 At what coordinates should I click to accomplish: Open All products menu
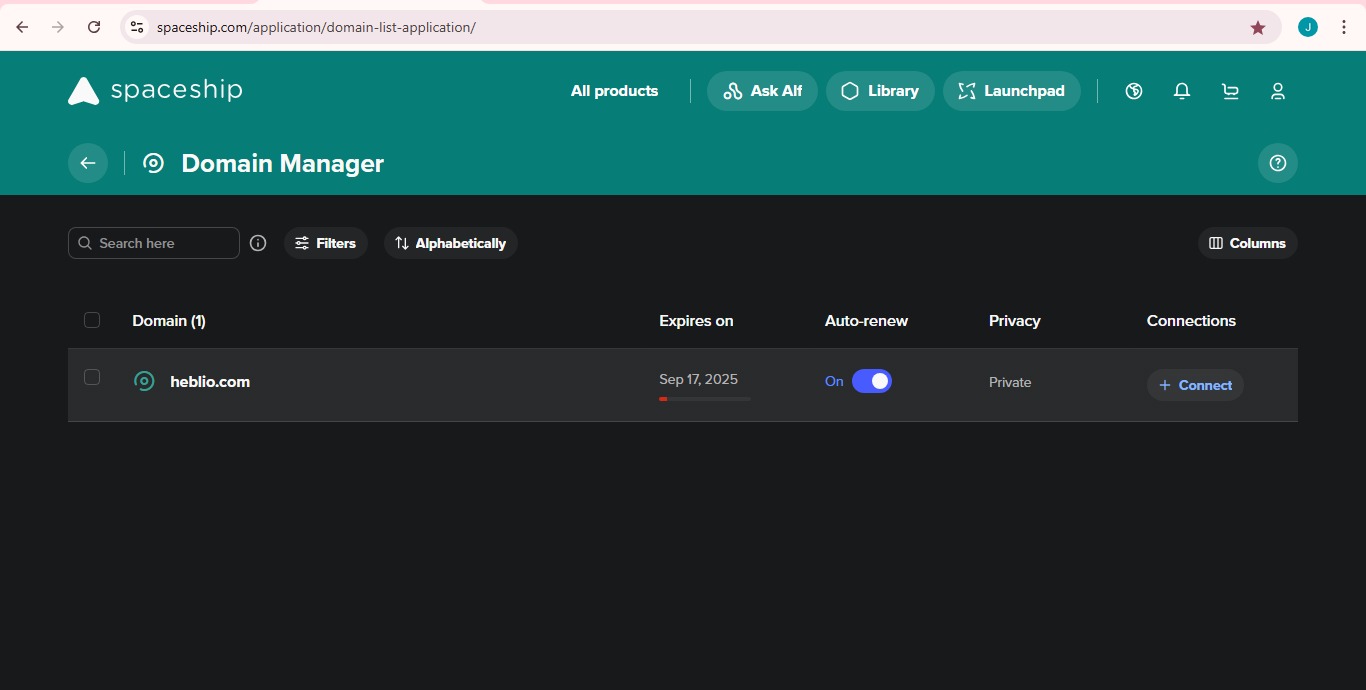pyautogui.click(x=614, y=91)
